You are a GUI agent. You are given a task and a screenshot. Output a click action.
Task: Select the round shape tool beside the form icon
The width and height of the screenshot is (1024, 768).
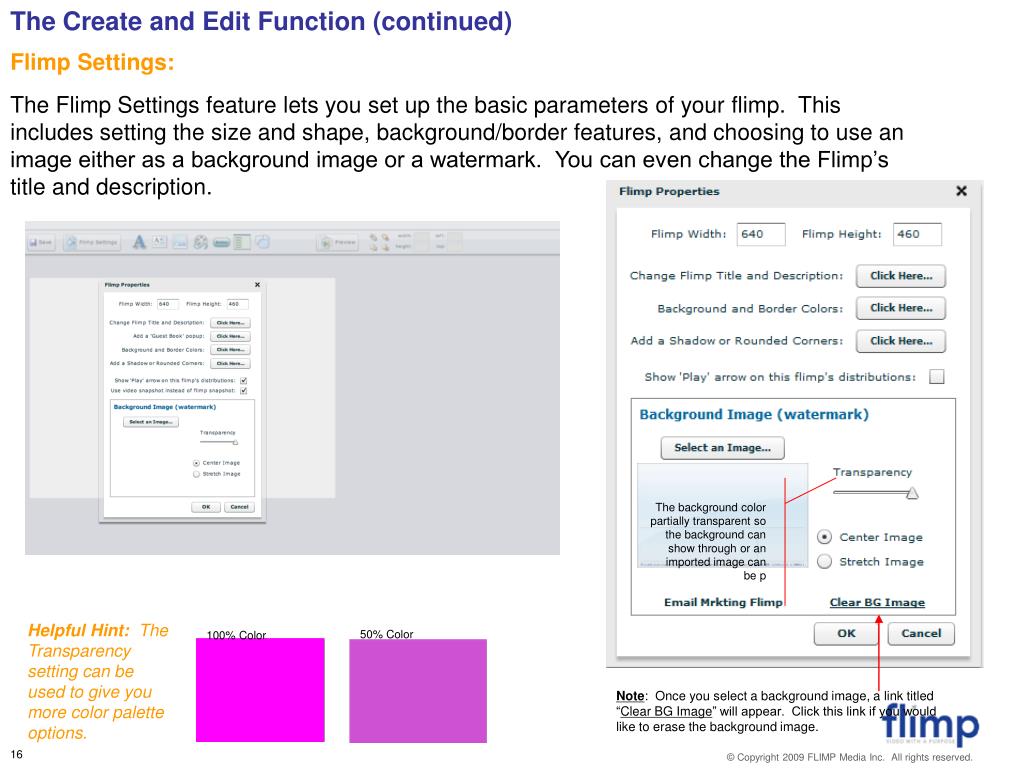point(263,242)
